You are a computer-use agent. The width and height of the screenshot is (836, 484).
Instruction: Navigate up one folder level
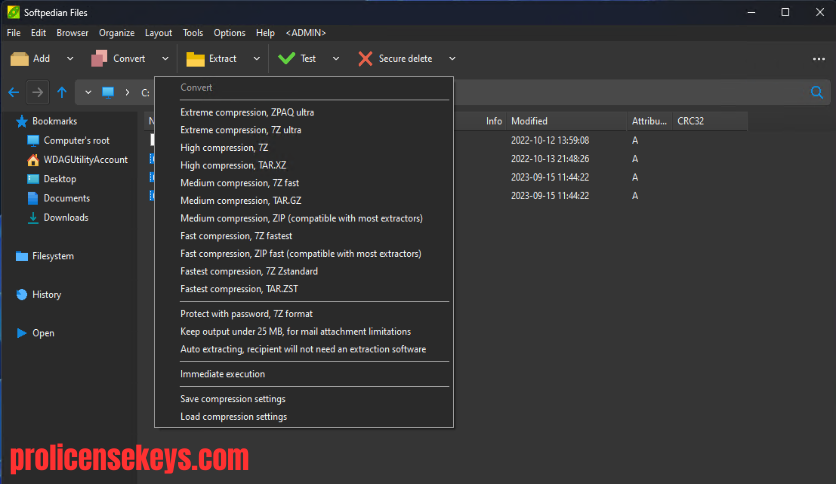62,93
